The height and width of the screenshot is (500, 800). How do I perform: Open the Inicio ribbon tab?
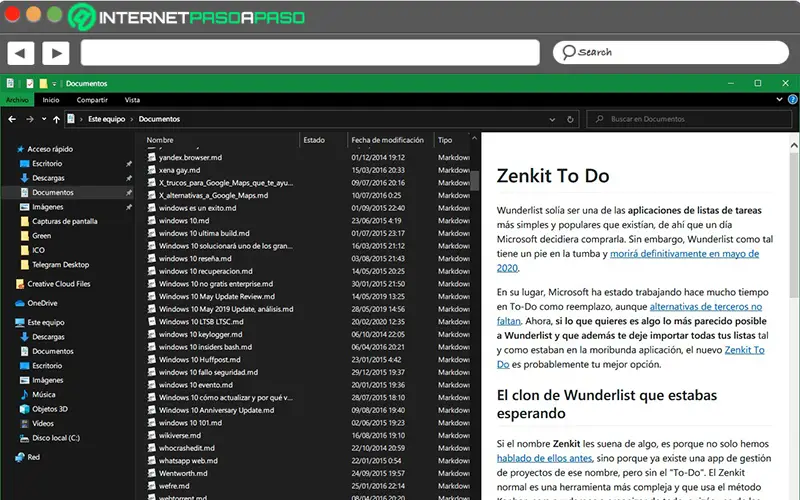pos(51,100)
